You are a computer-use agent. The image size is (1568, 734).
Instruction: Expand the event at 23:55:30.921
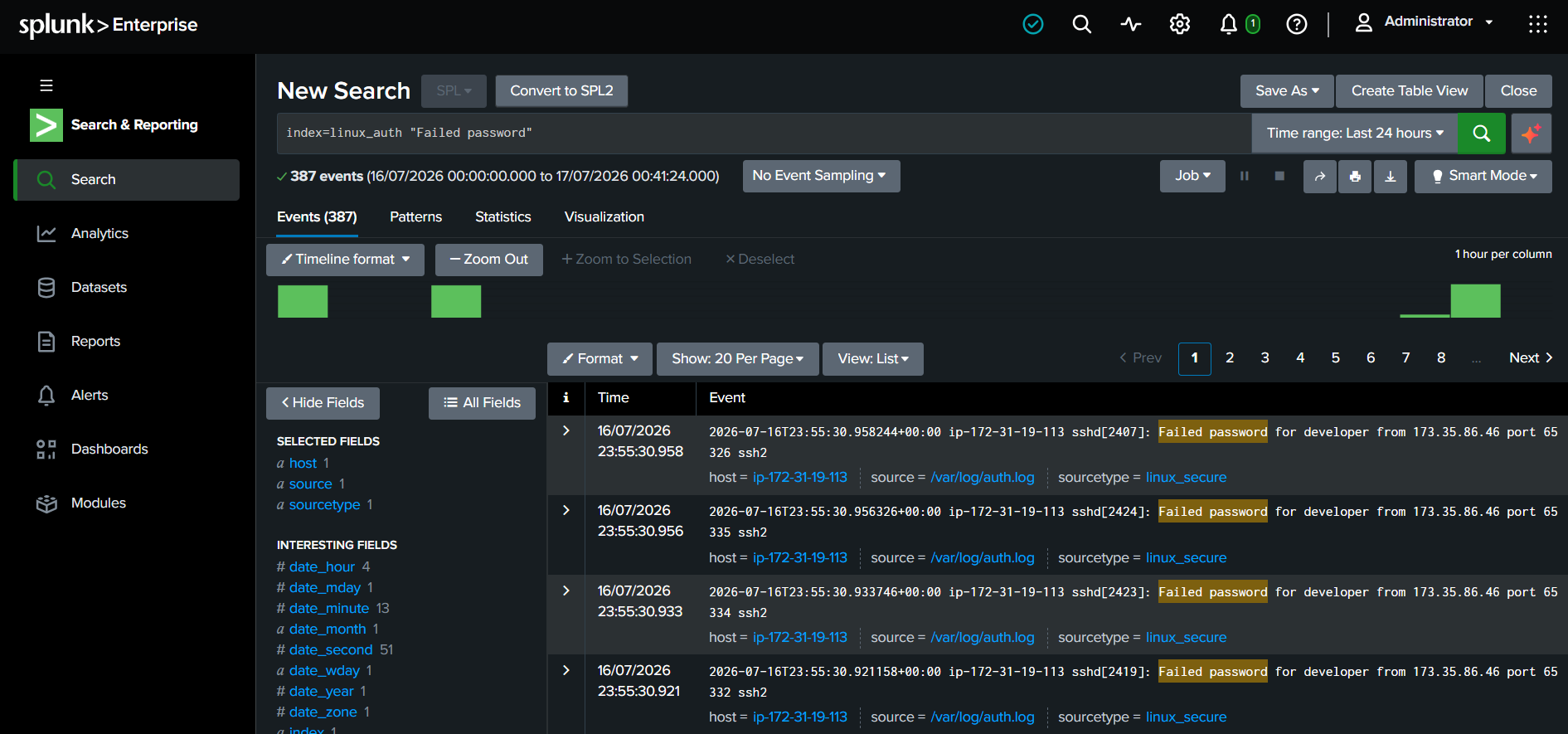coord(566,670)
